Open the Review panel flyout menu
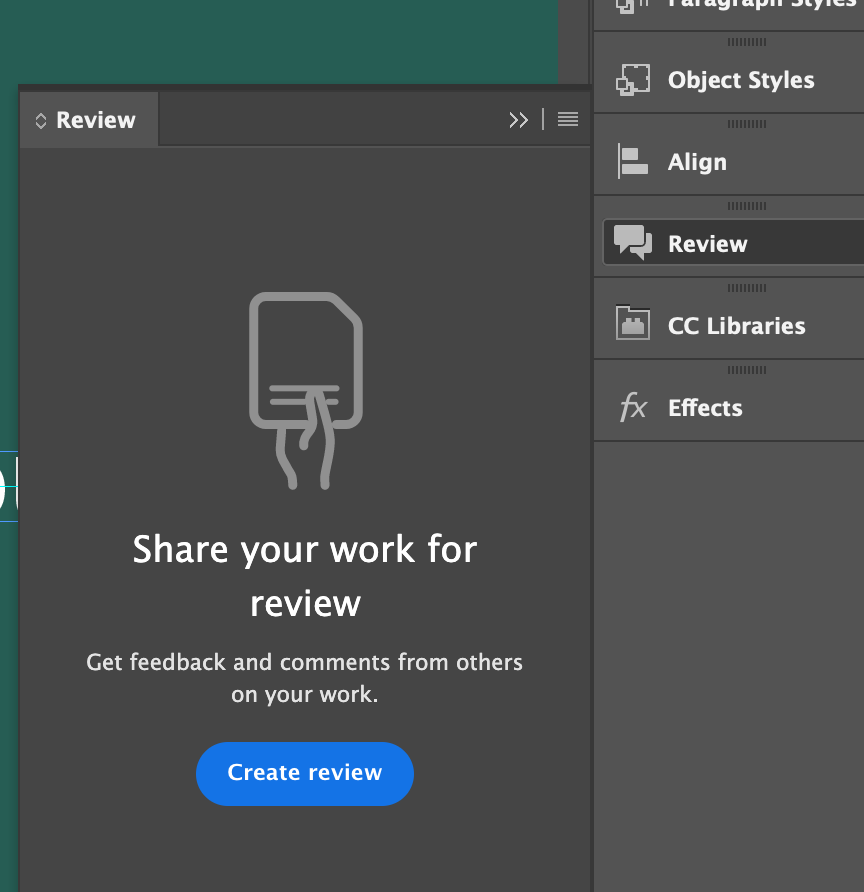The height and width of the screenshot is (892, 864). (x=567, y=119)
